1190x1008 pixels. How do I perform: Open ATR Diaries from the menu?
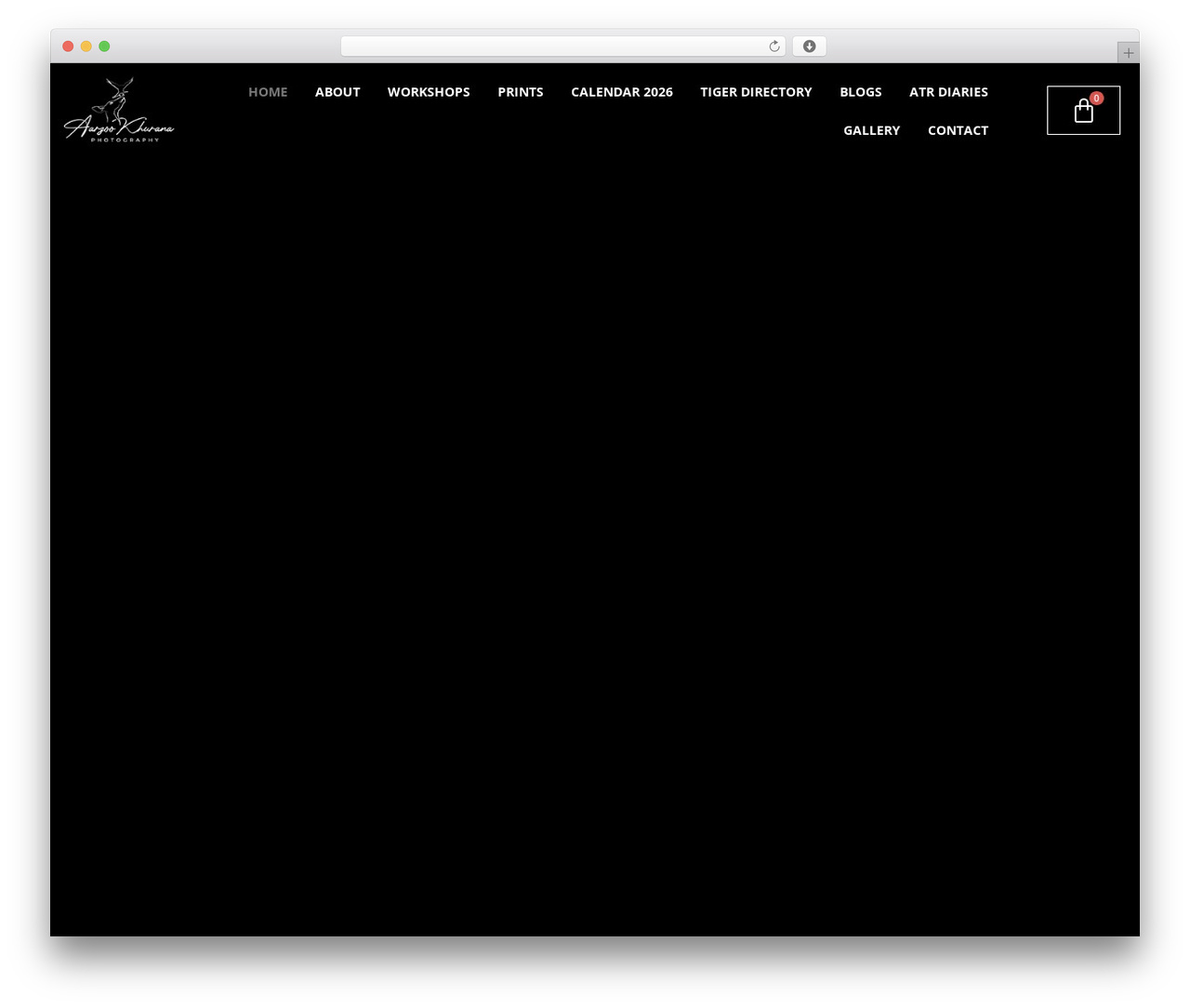point(948,92)
